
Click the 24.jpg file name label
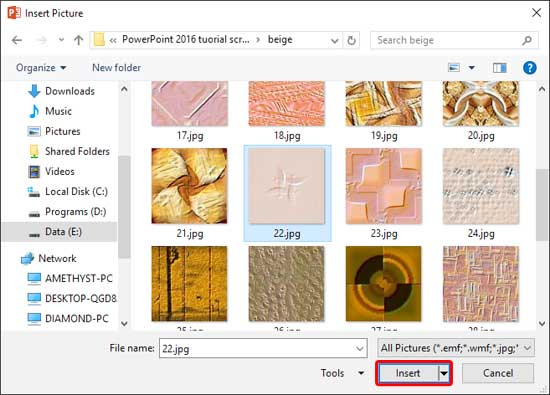(481, 233)
